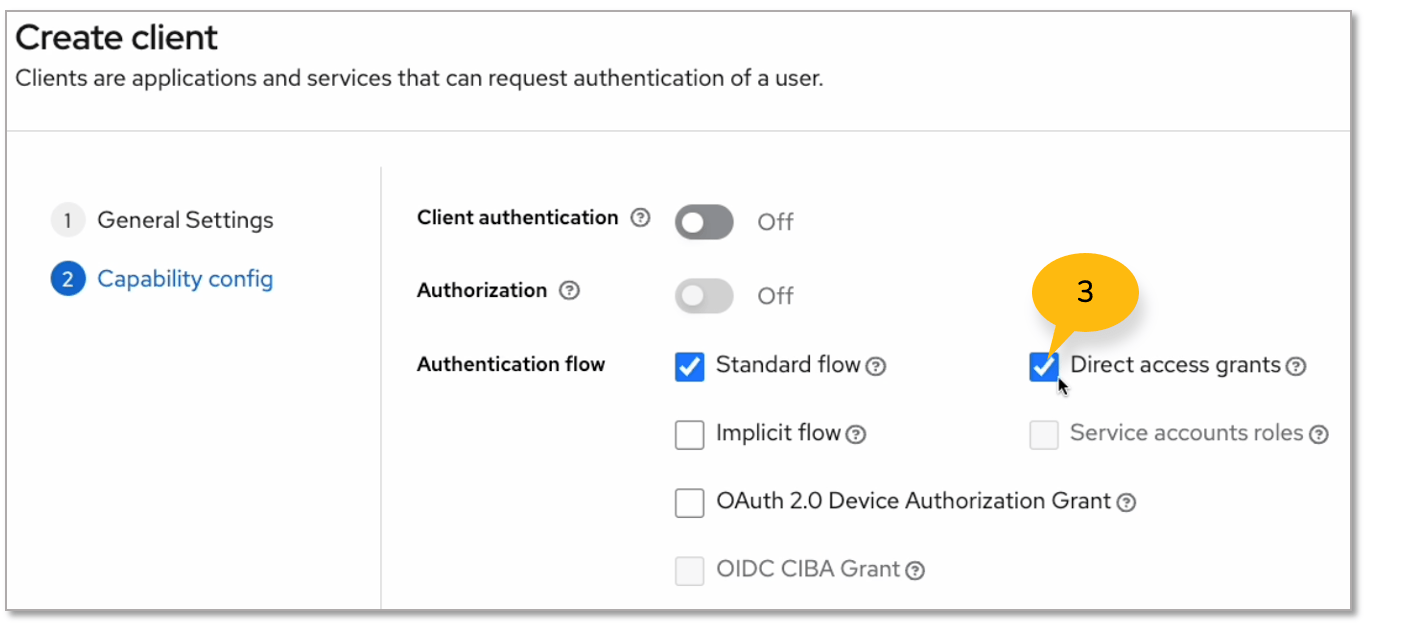View Standard flow help icon
This screenshot has height=624, width=1428.
click(876, 366)
